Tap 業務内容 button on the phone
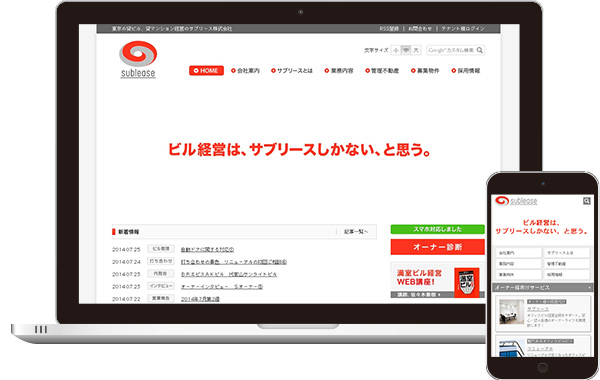This screenshot has width=600, height=380. [518, 264]
